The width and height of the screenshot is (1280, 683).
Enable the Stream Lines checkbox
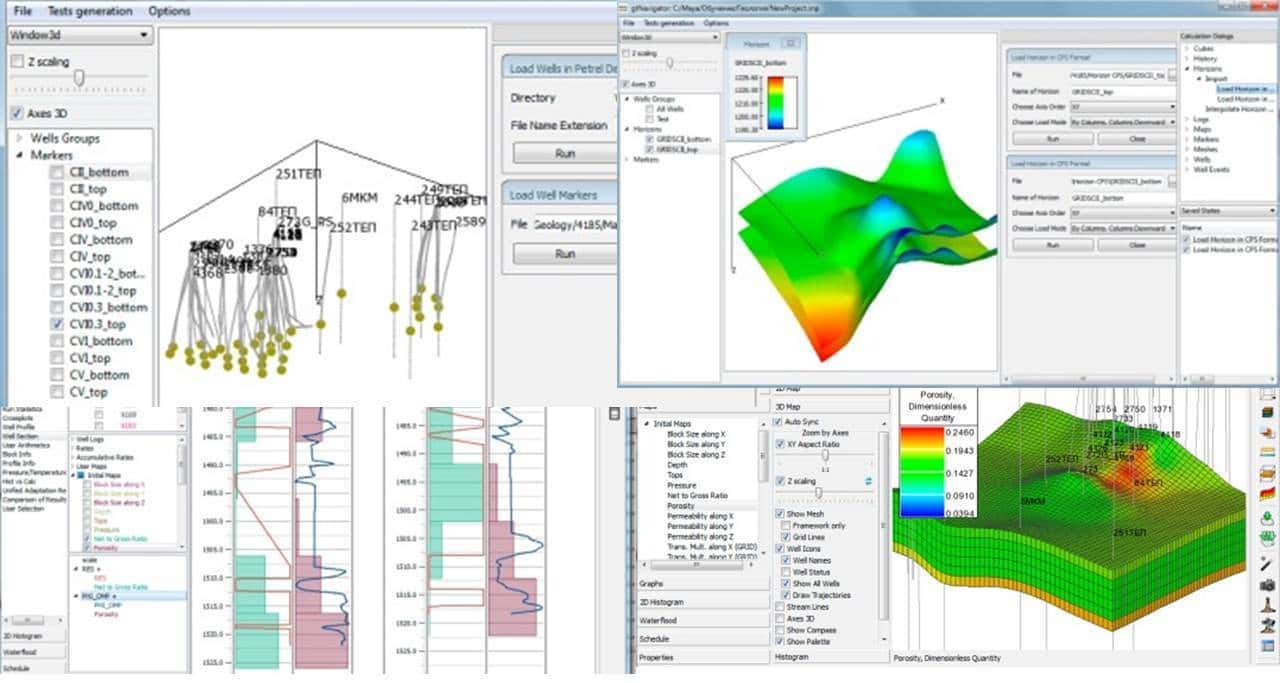[780, 607]
